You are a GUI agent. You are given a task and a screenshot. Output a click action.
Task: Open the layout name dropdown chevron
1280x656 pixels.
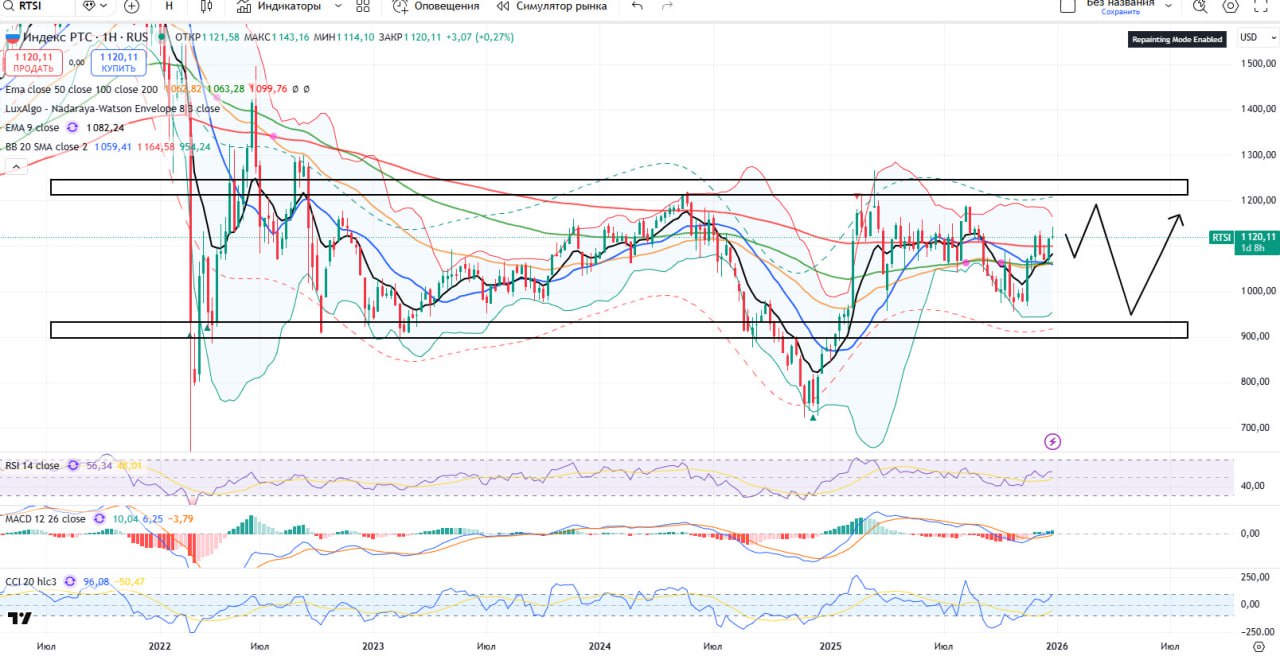click(1168, 5)
